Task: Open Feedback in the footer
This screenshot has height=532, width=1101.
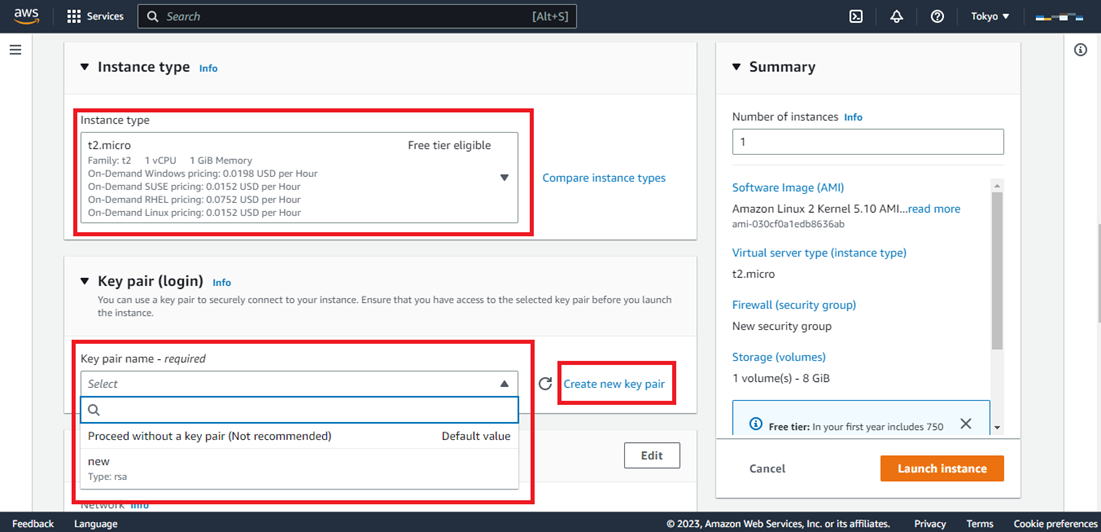Action: (x=33, y=524)
